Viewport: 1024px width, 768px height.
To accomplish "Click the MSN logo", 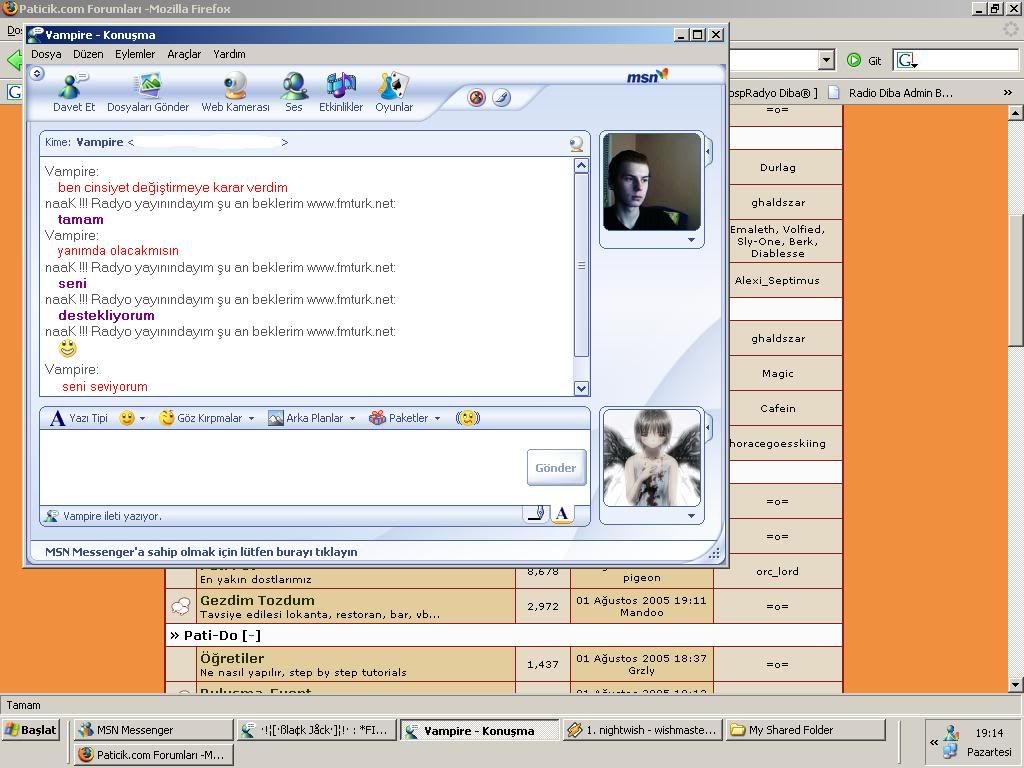I will 647,76.
